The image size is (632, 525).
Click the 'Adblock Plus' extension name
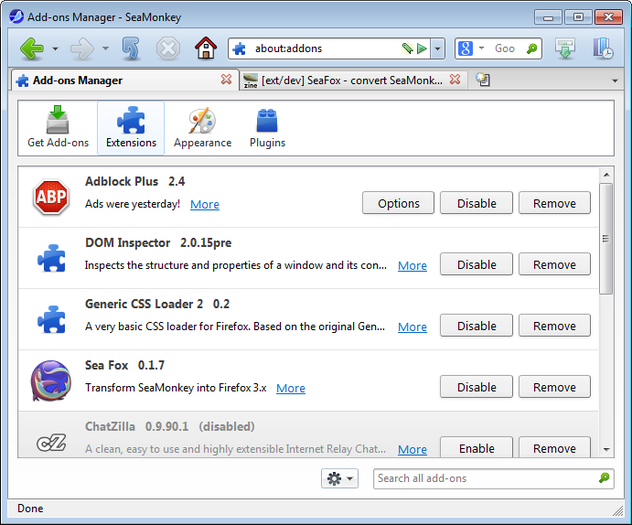[122, 181]
